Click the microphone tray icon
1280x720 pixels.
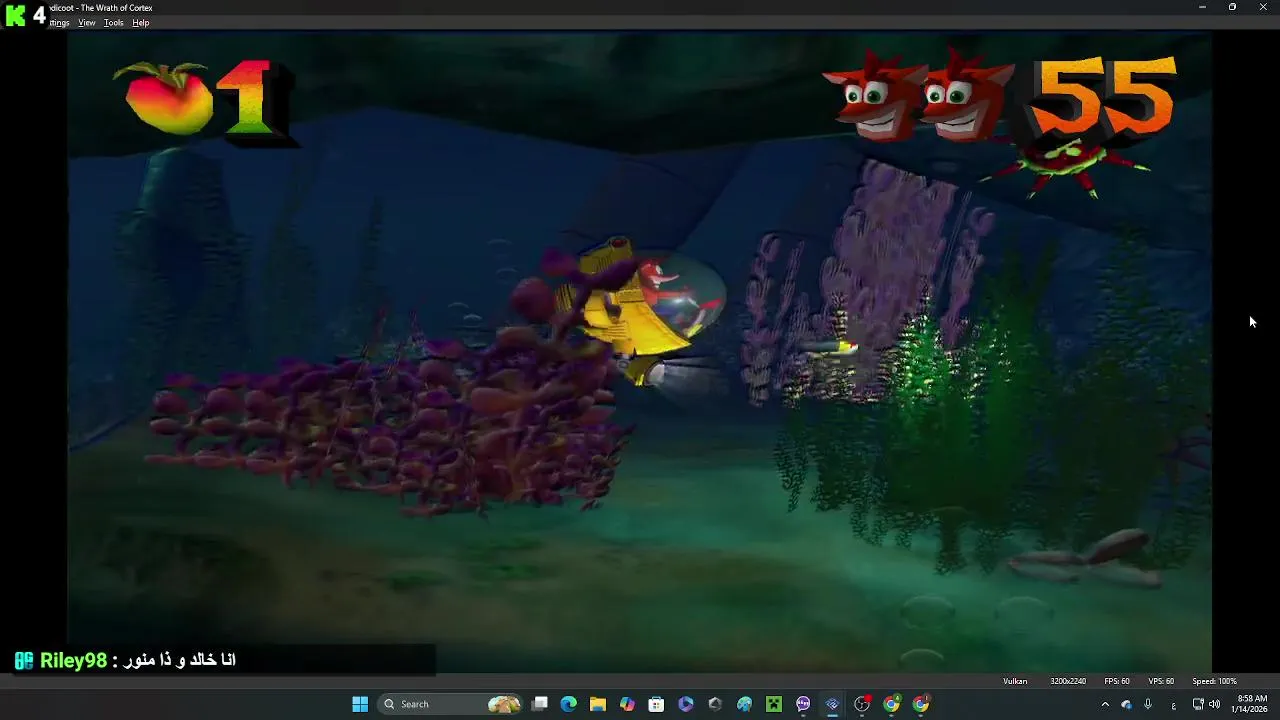pos(1148,704)
